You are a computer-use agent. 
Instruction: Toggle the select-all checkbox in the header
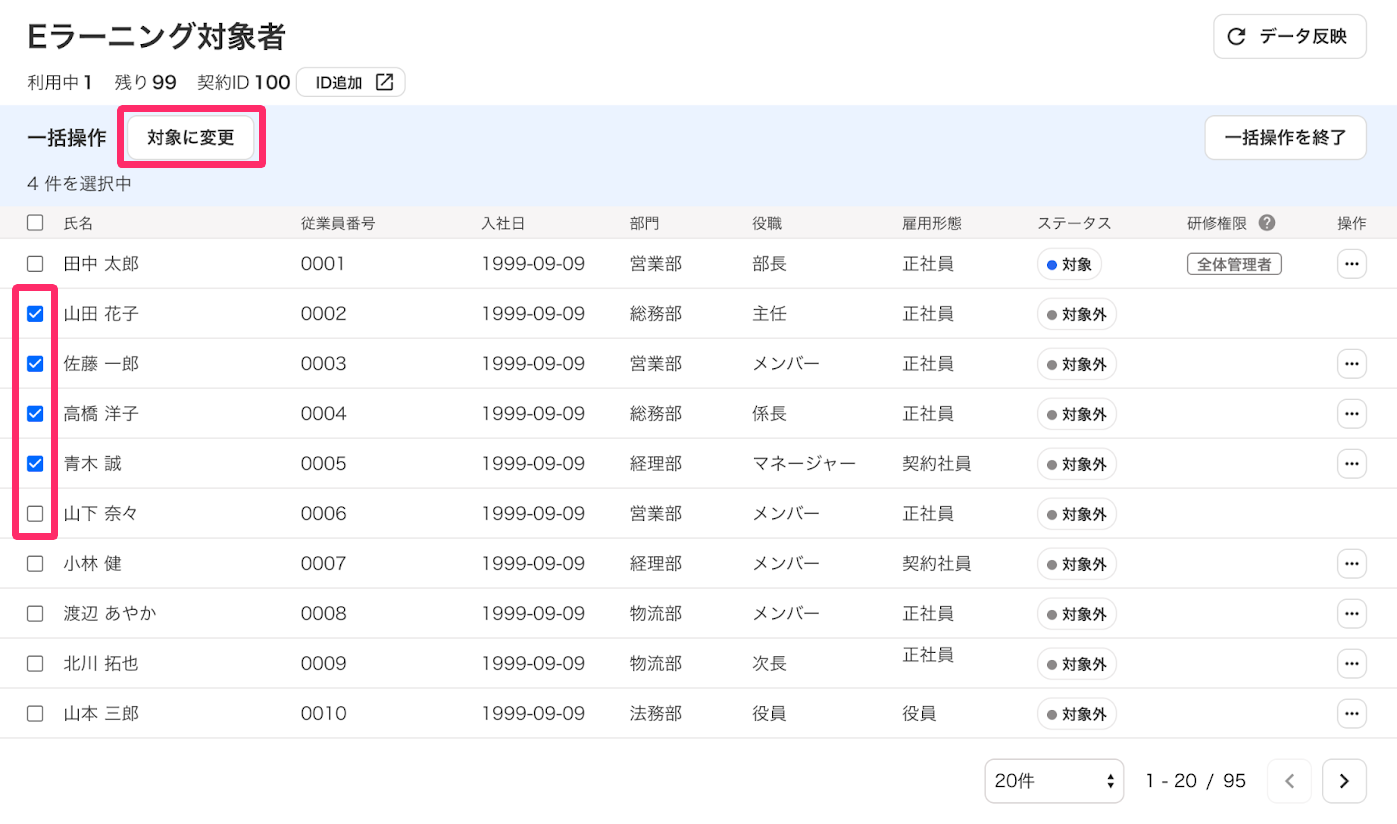(x=35, y=223)
